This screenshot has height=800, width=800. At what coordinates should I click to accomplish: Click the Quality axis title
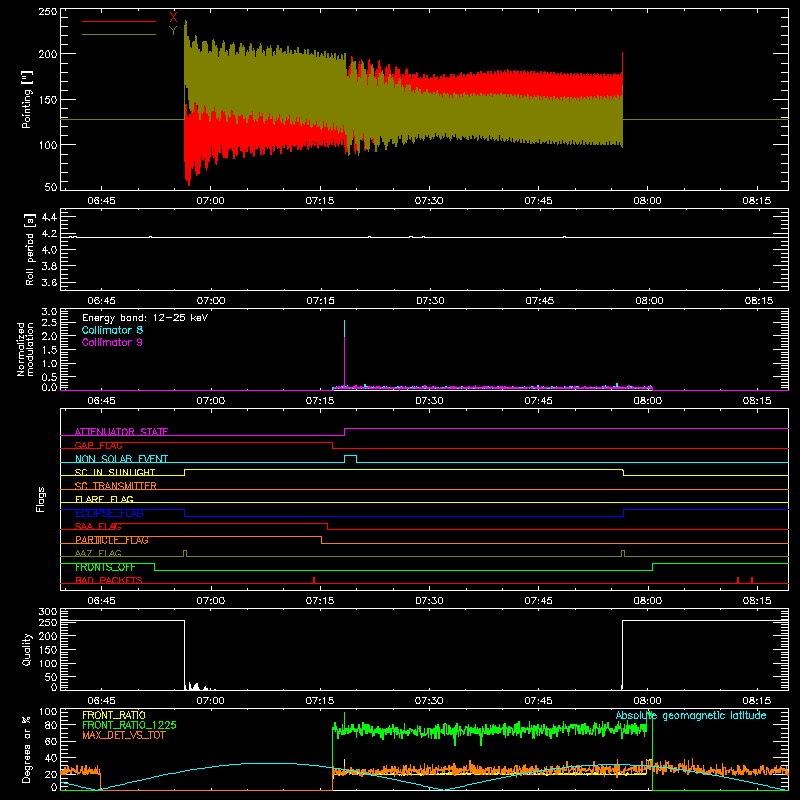(27, 649)
